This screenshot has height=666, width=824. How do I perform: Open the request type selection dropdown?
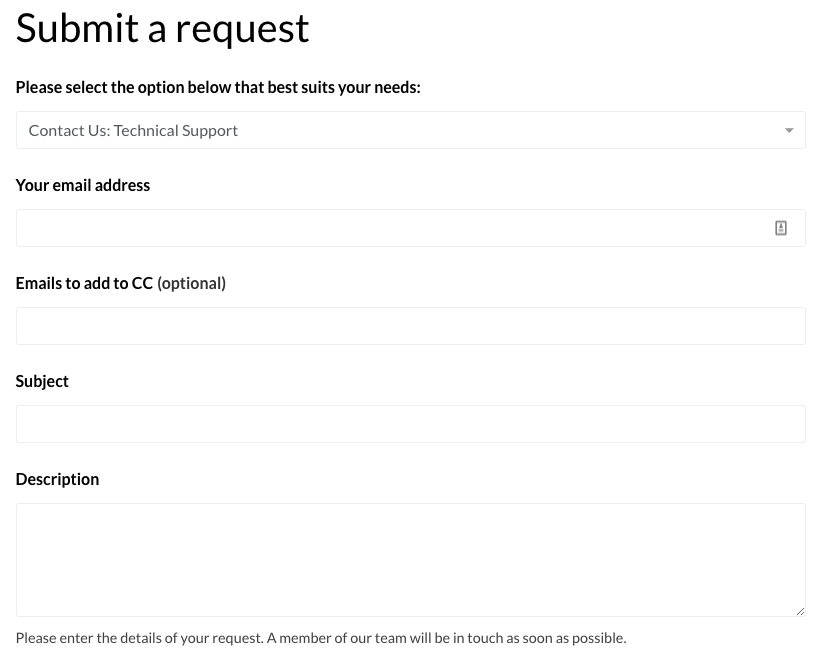pyautogui.click(x=410, y=130)
